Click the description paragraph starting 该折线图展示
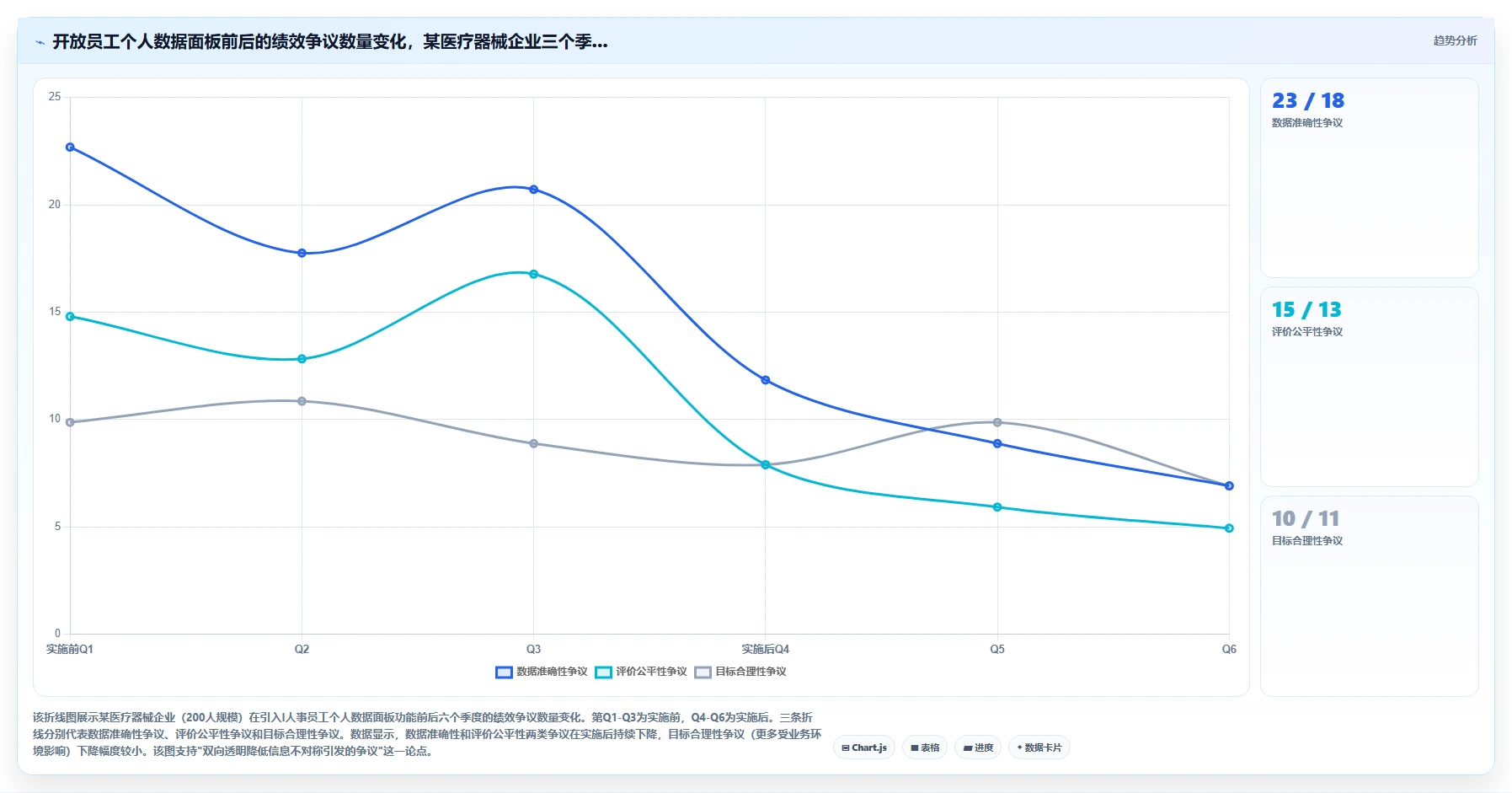The image size is (1512, 793). 427,734
